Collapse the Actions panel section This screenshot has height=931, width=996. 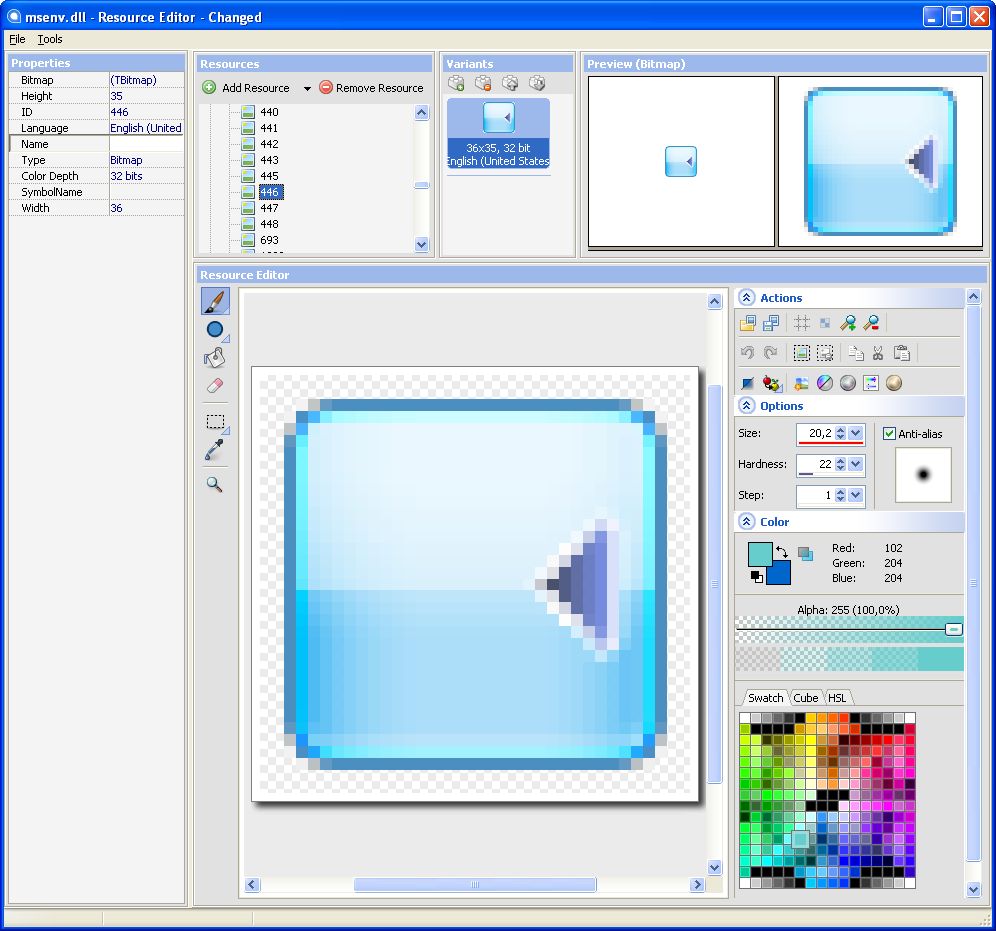(x=747, y=298)
